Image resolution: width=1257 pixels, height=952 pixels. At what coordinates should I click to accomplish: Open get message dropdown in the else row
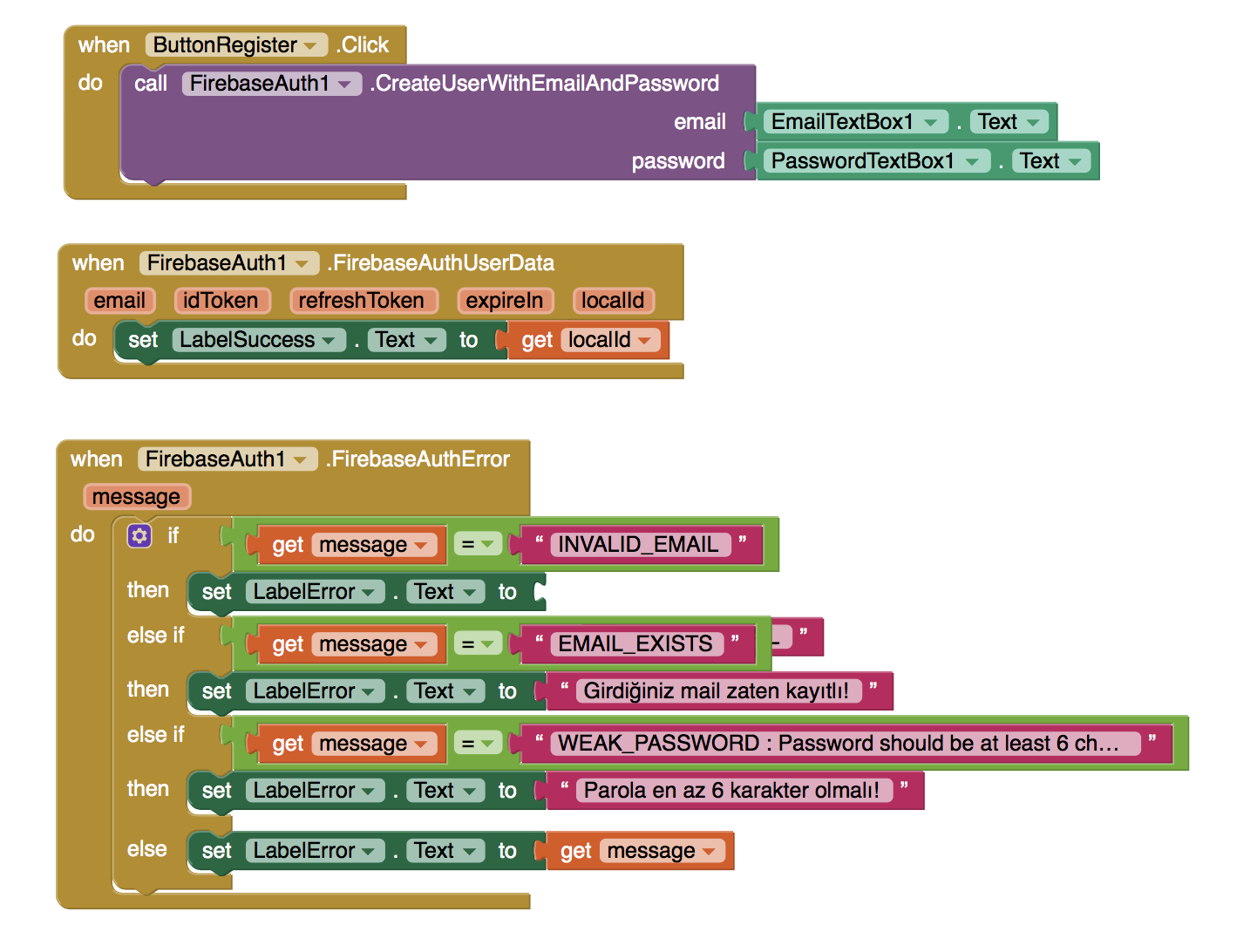click(x=662, y=851)
